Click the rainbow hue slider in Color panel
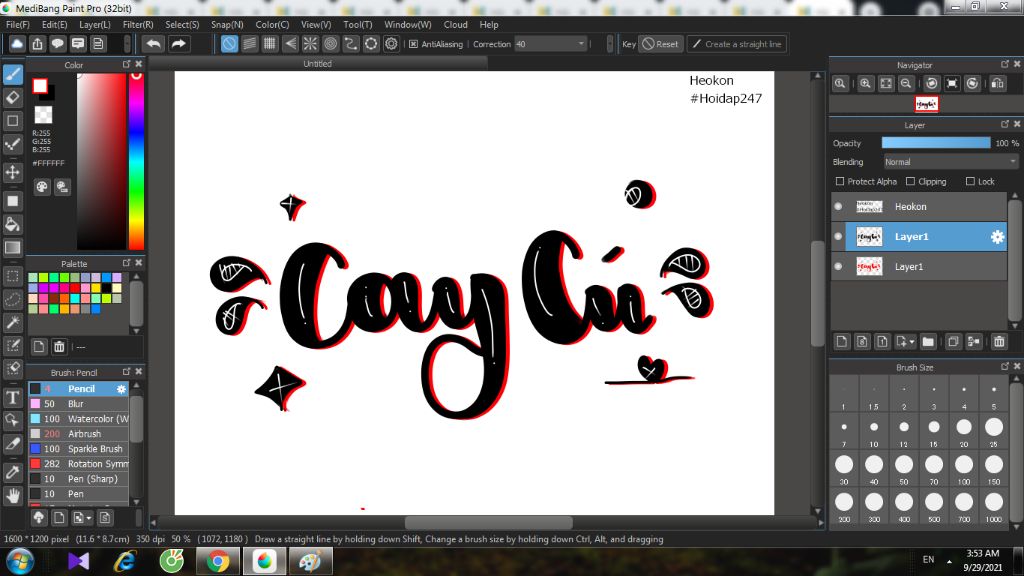Viewport: 1024px width, 576px height. tap(136, 161)
